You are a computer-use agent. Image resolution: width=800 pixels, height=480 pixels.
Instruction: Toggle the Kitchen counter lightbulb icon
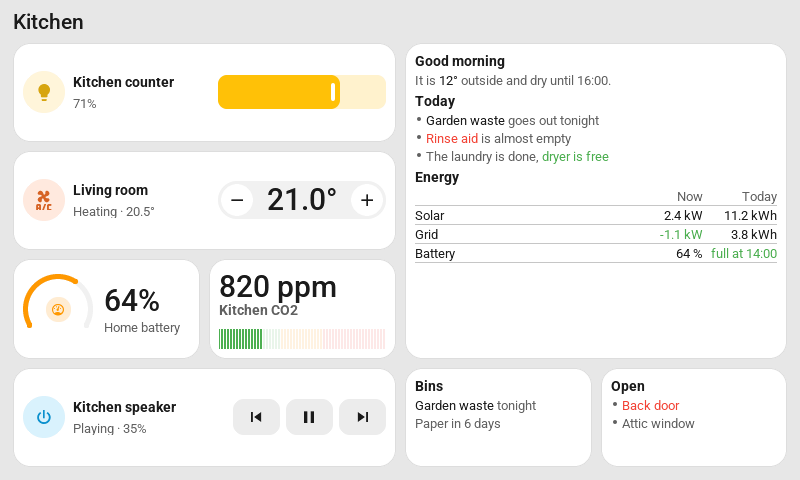click(x=44, y=92)
